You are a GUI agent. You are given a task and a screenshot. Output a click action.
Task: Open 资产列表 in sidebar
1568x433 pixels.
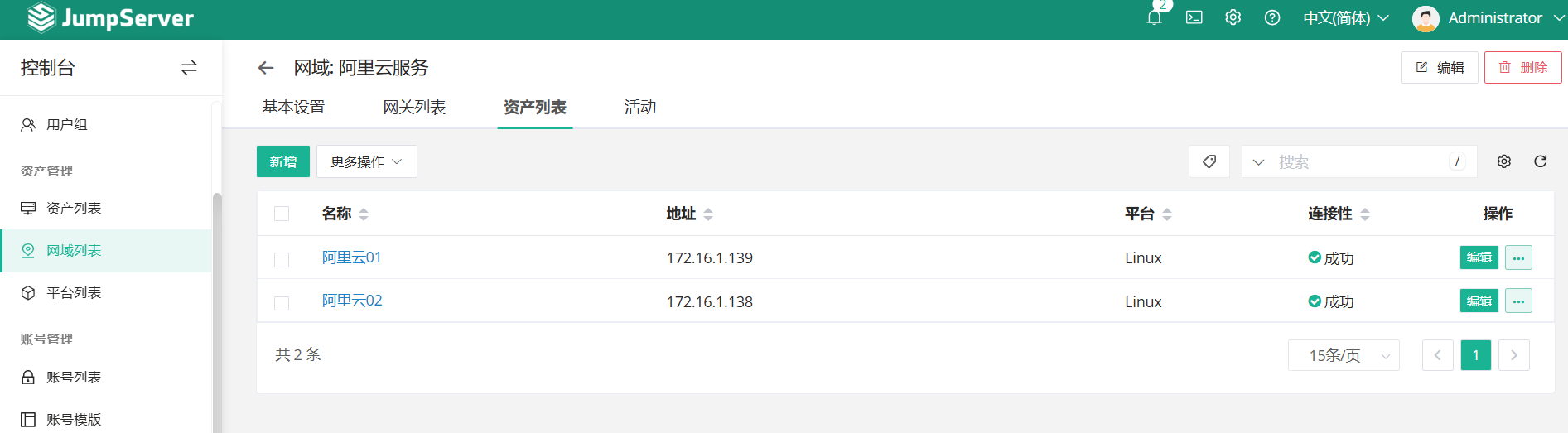106,208
